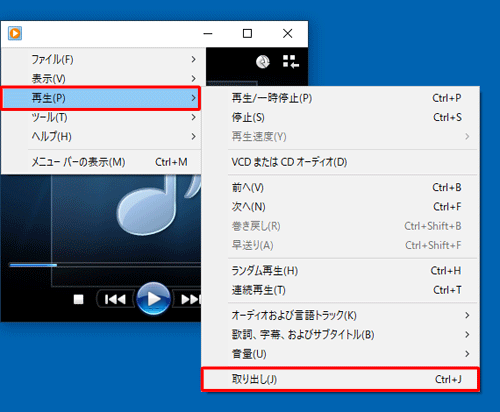This screenshot has width=500, height=412.
Task: Click the rip CD disc icon
Action: coord(263,62)
